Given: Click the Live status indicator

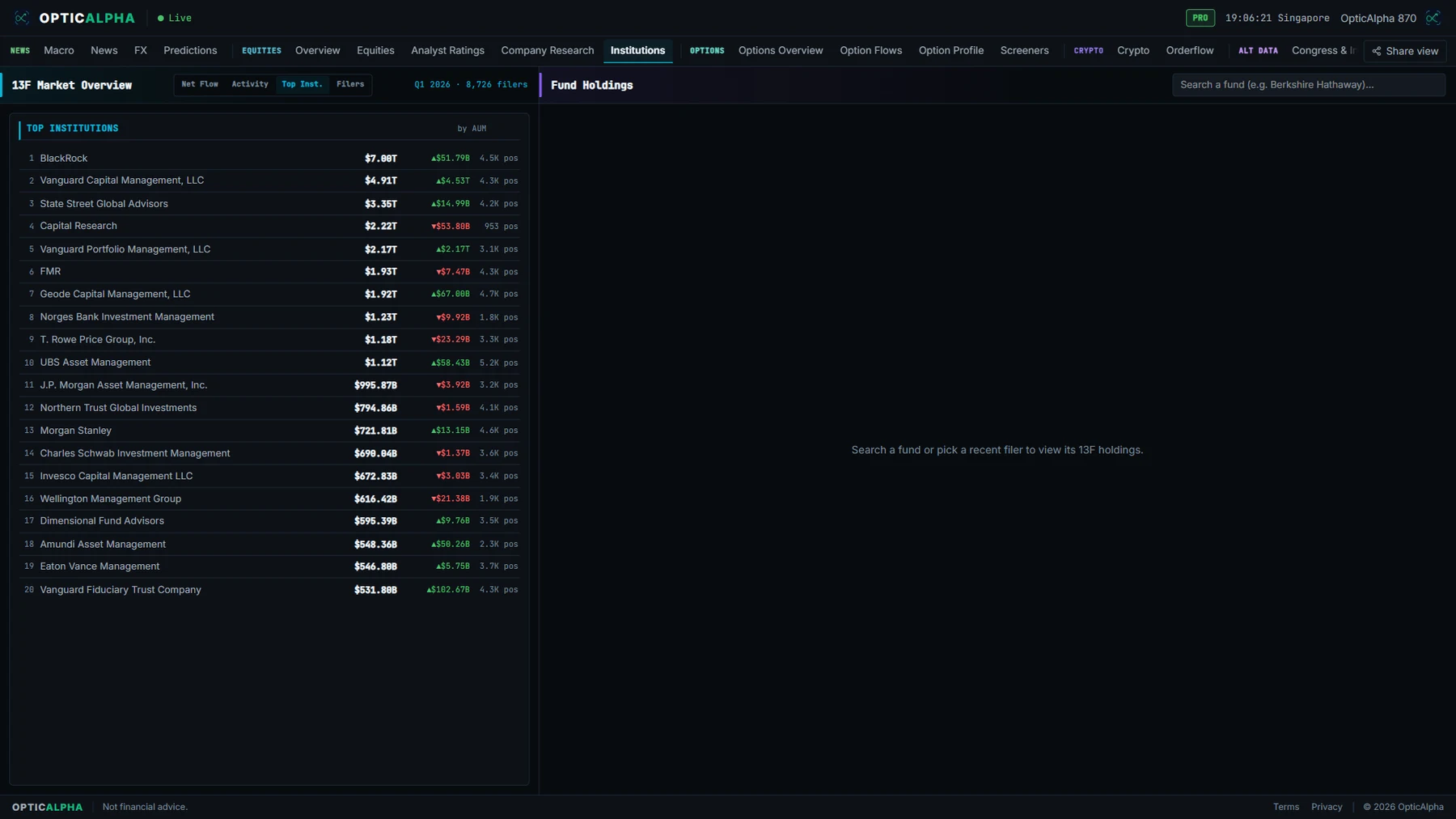Looking at the screenshot, I should 175,18.
